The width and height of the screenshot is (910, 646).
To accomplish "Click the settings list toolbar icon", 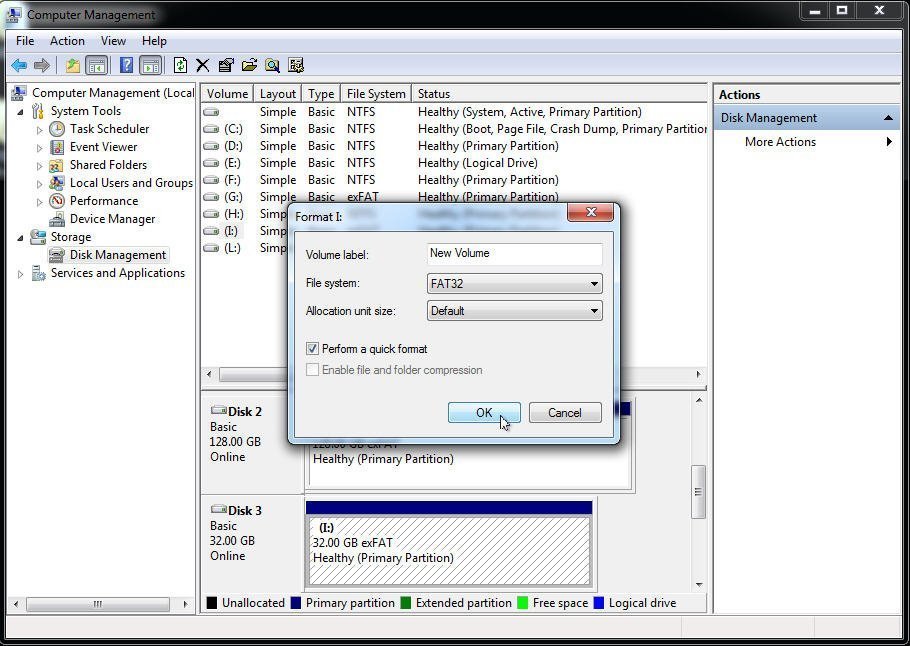I will tap(296, 65).
